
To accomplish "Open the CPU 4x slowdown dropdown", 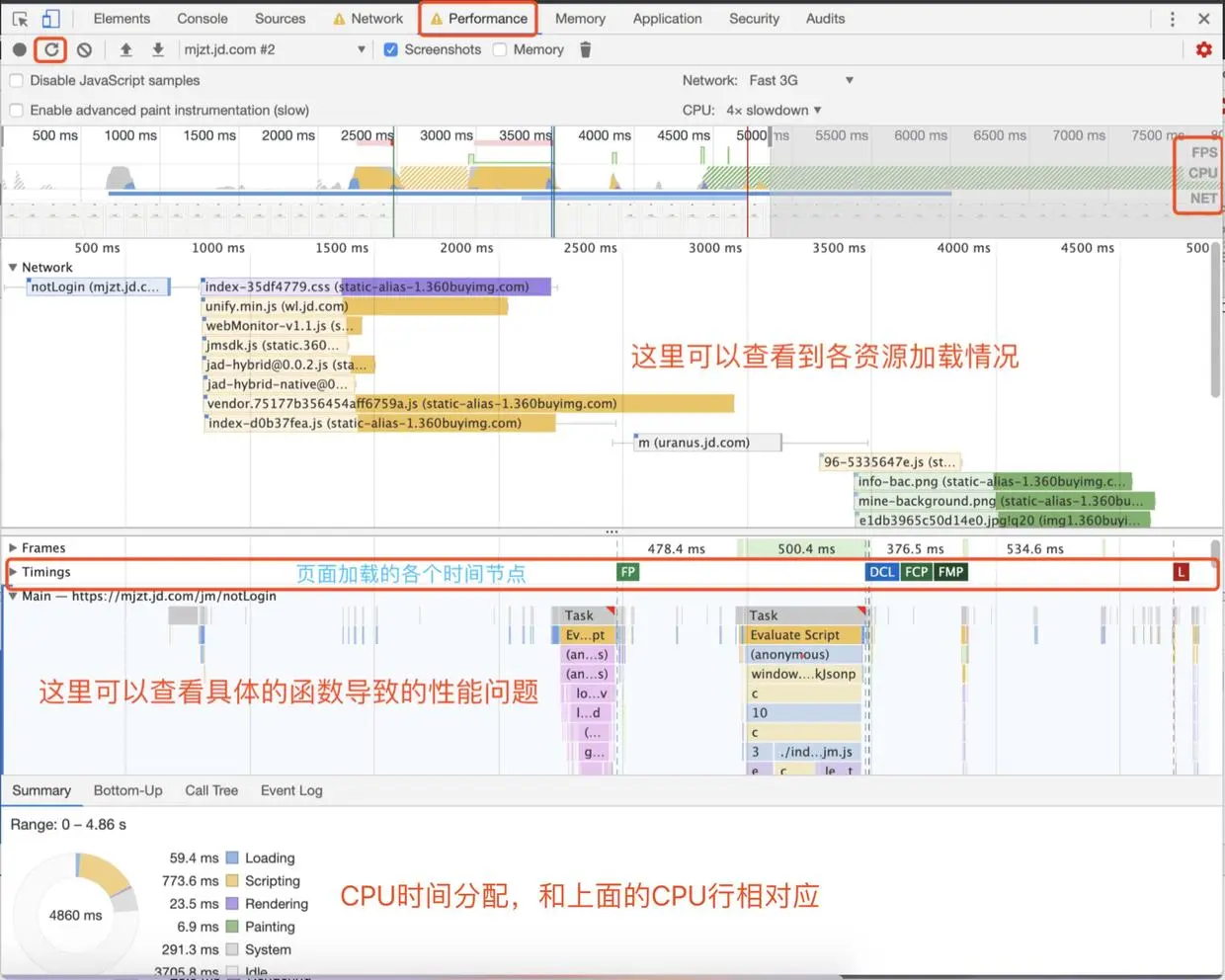I will point(774,110).
